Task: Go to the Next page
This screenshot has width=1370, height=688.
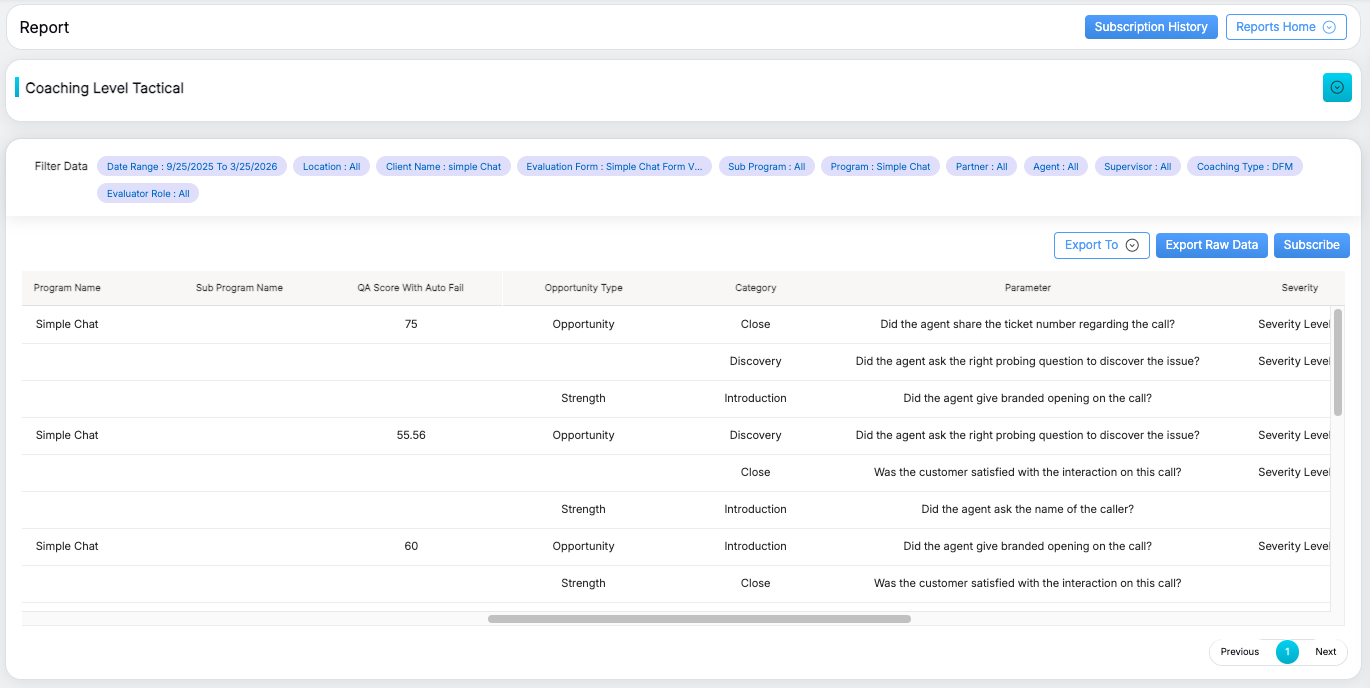Action: (x=1325, y=652)
